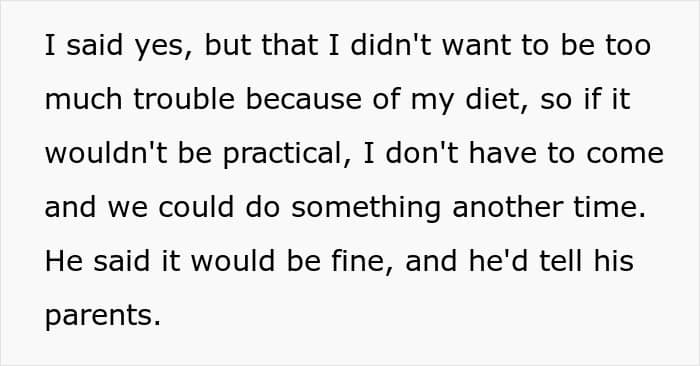Select the word "trouble"
Viewport: 700px width, 366px height.
pyautogui.click(x=183, y=99)
